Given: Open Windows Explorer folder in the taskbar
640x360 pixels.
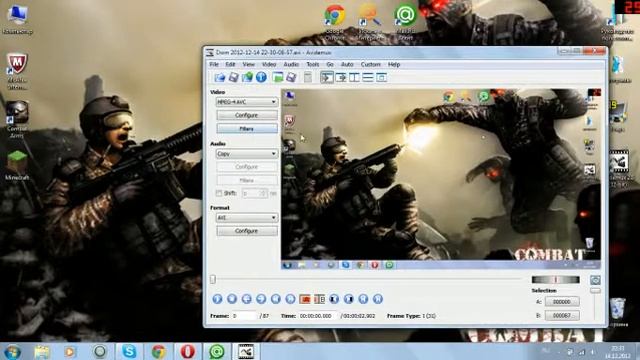Looking at the screenshot, I should pos(42,351).
